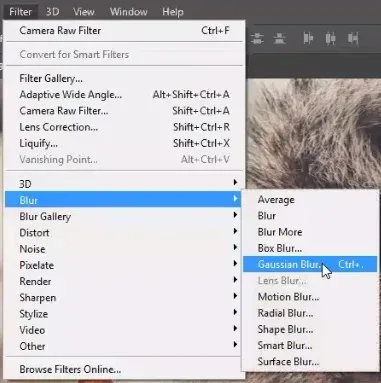Open the 3D menu in menu bar
This screenshot has width=381, height=383.
(x=52, y=12)
